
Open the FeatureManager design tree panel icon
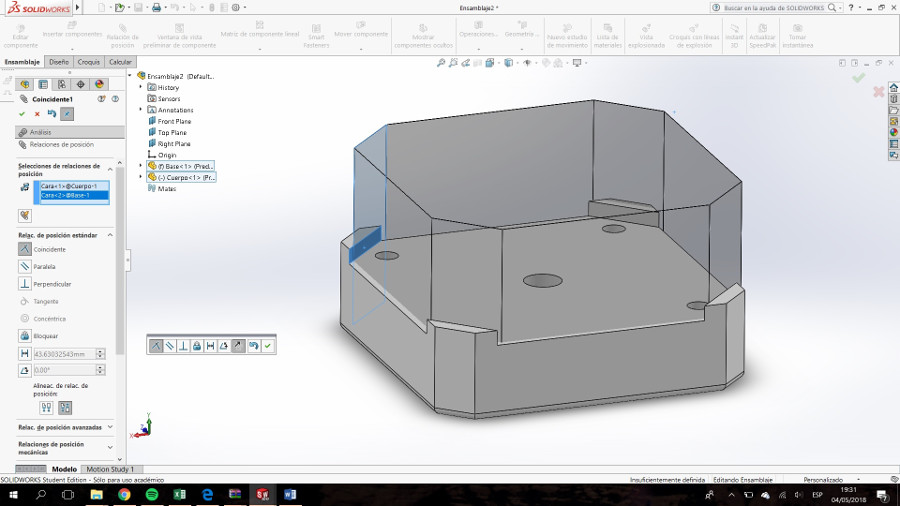[25, 84]
